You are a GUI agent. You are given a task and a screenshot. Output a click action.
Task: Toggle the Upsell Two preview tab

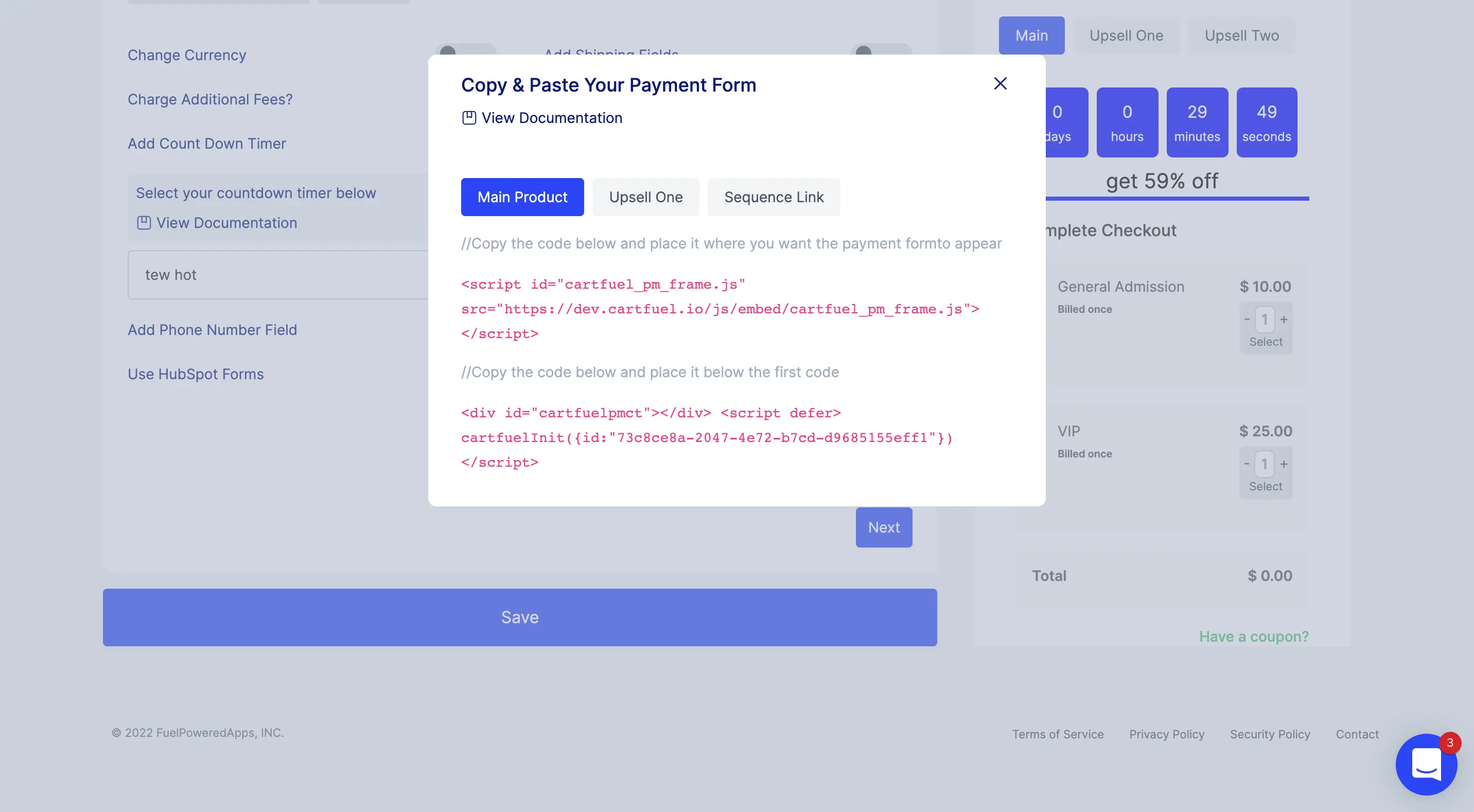click(1242, 35)
